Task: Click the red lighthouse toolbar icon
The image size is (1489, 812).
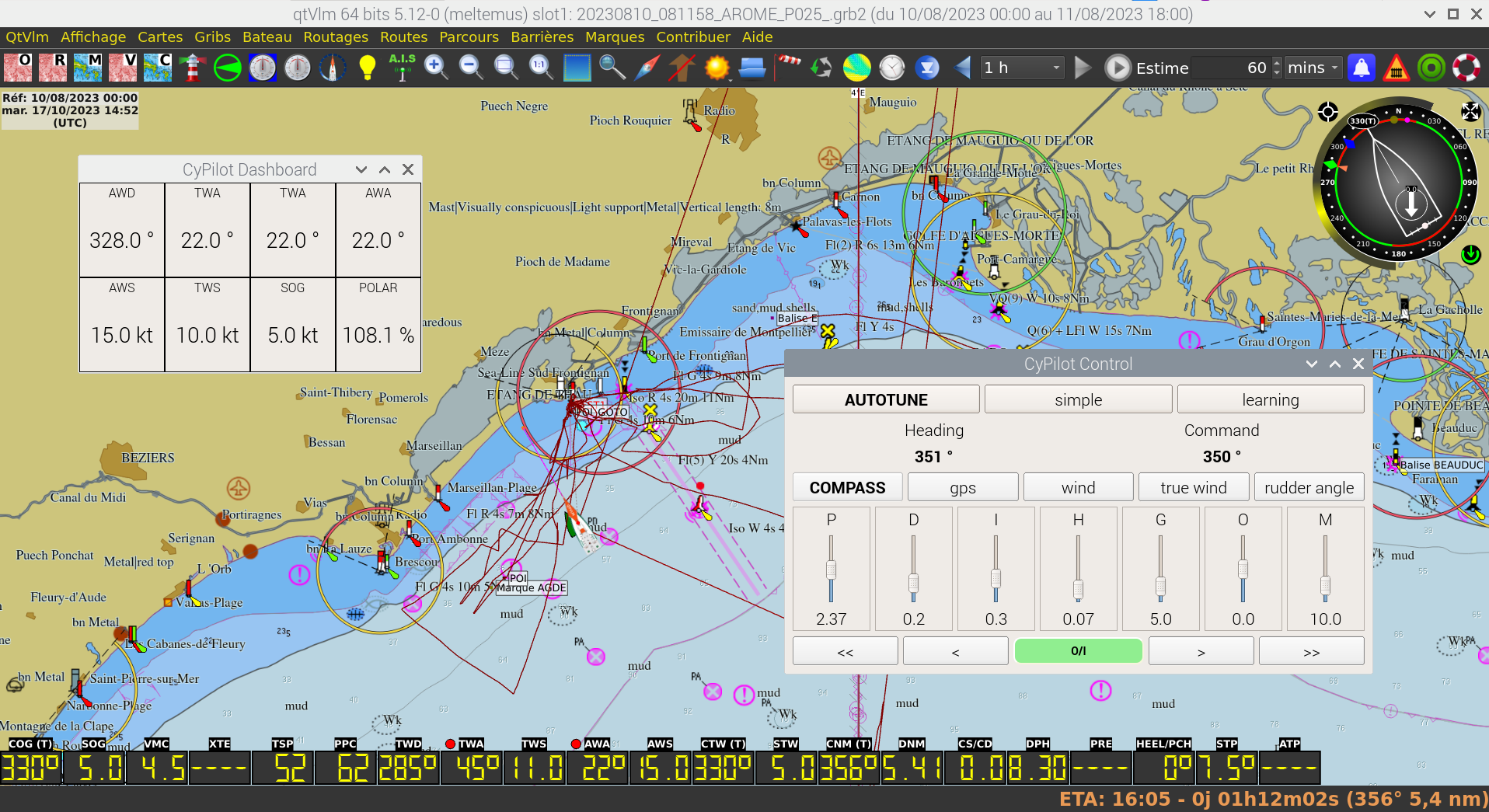Action: (192, 68)
